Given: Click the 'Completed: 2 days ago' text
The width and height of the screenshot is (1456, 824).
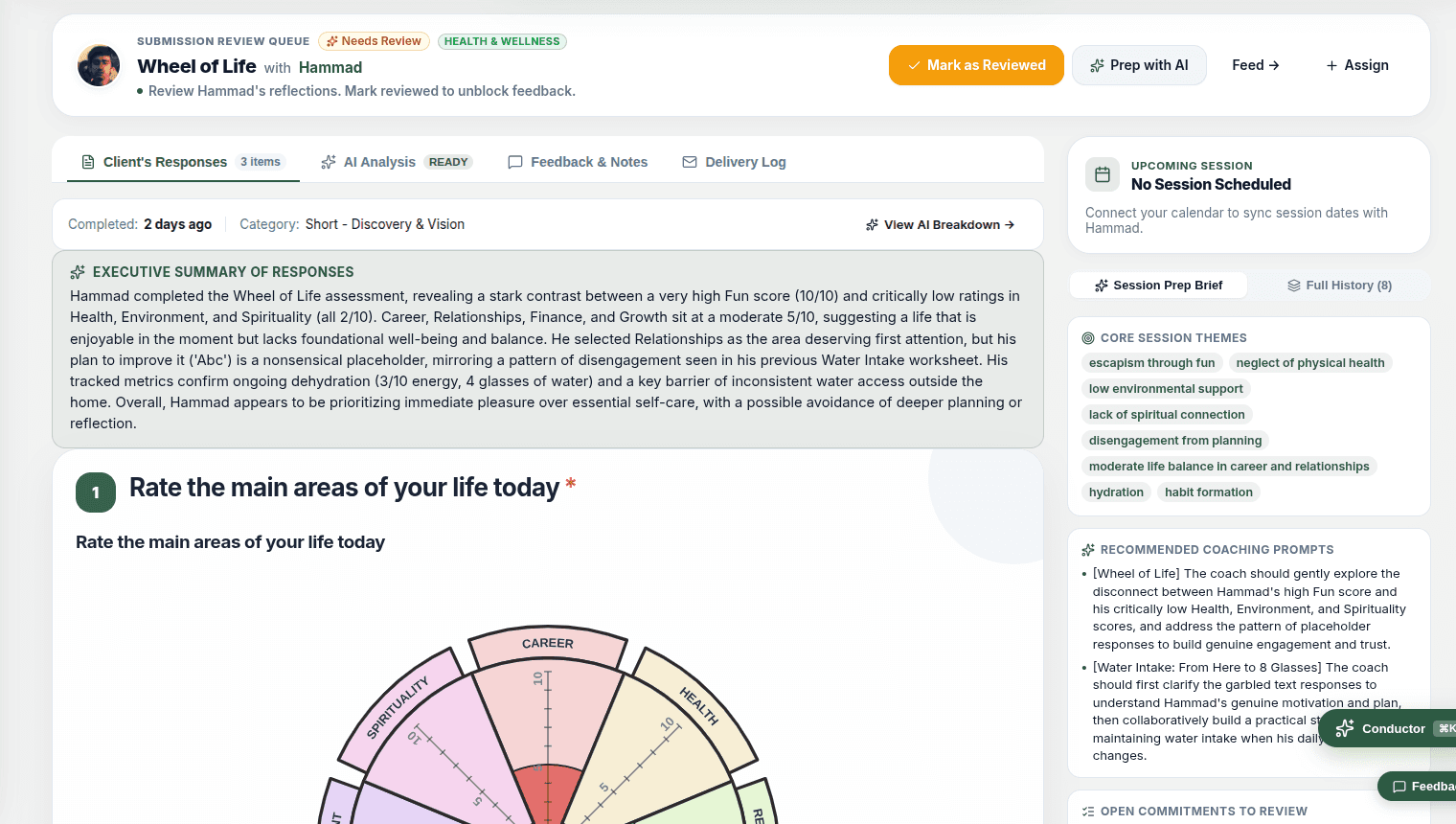Looking at the screenshot, I should point(140,224).
